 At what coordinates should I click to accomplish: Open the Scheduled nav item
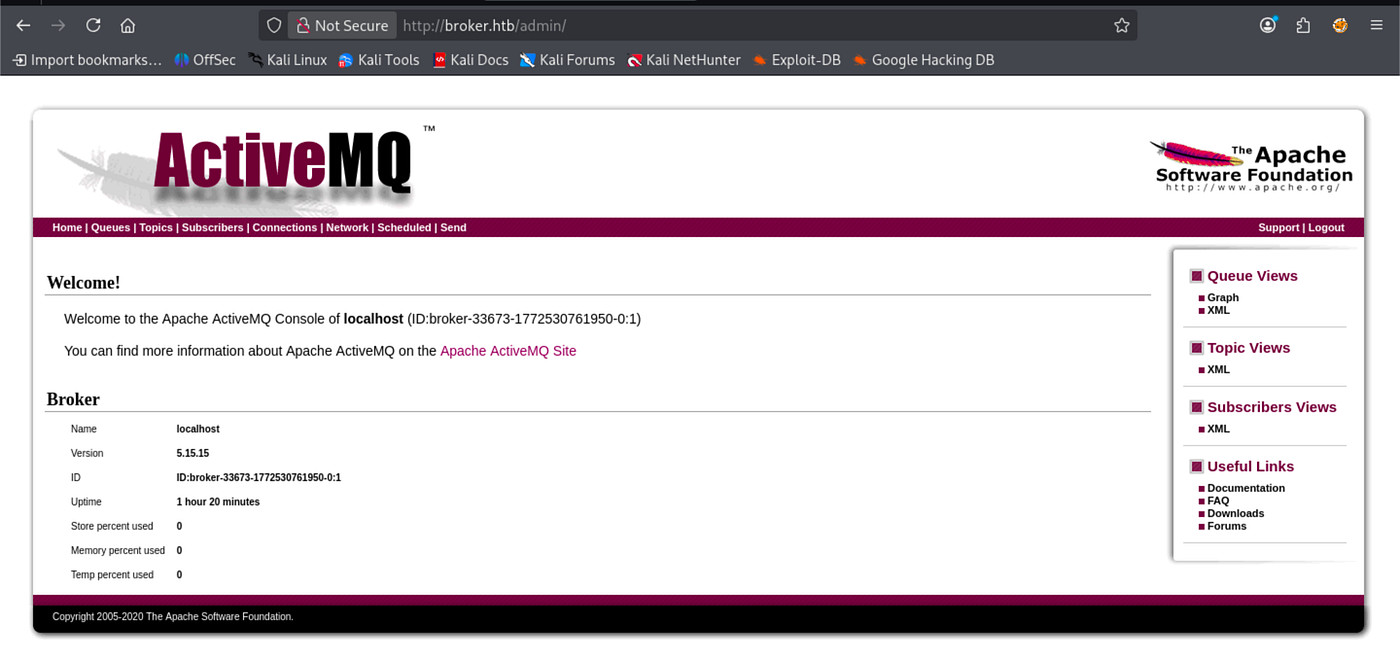(x=404, y=228)
